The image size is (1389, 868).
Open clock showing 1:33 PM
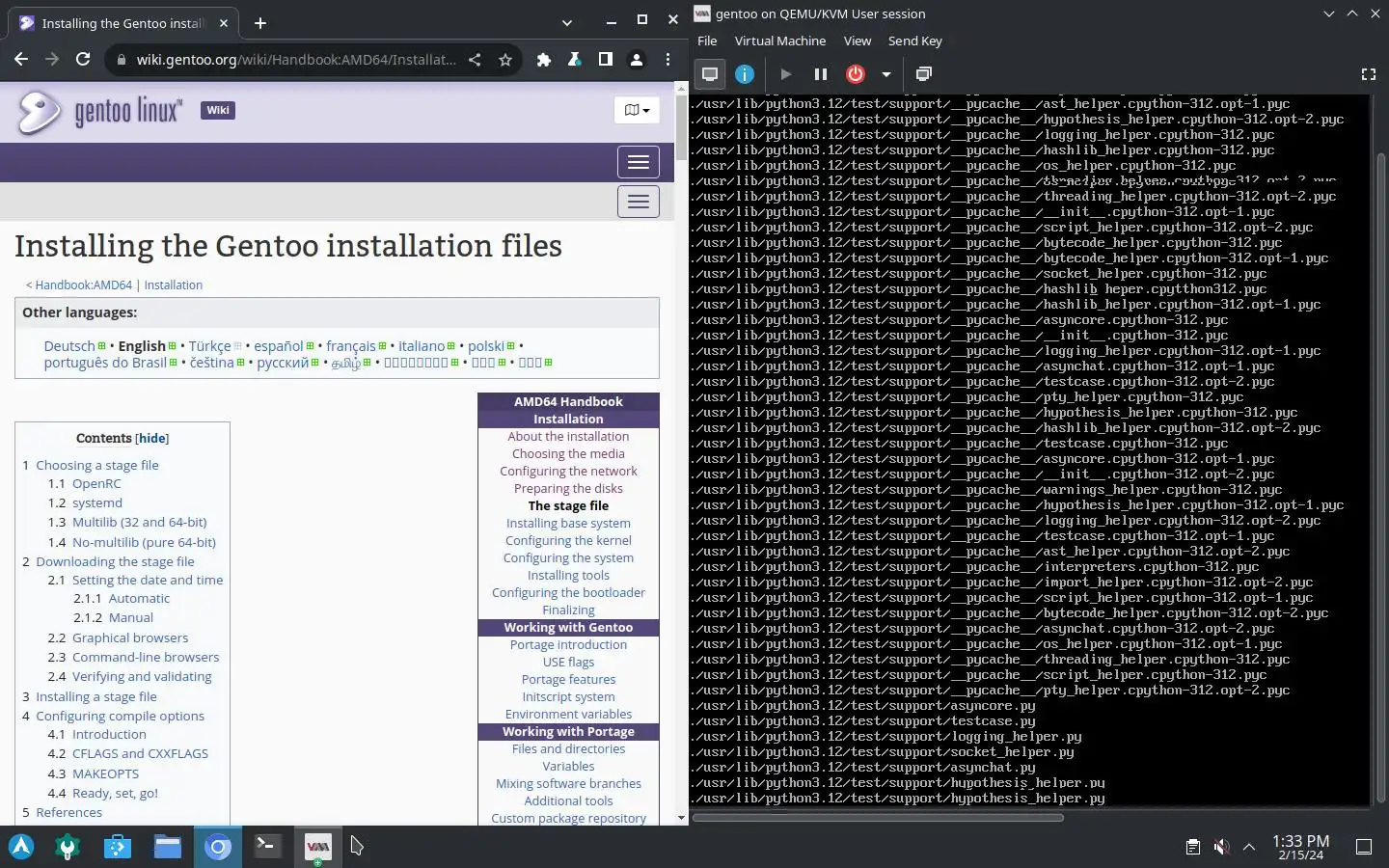[x=1300, y=847]
